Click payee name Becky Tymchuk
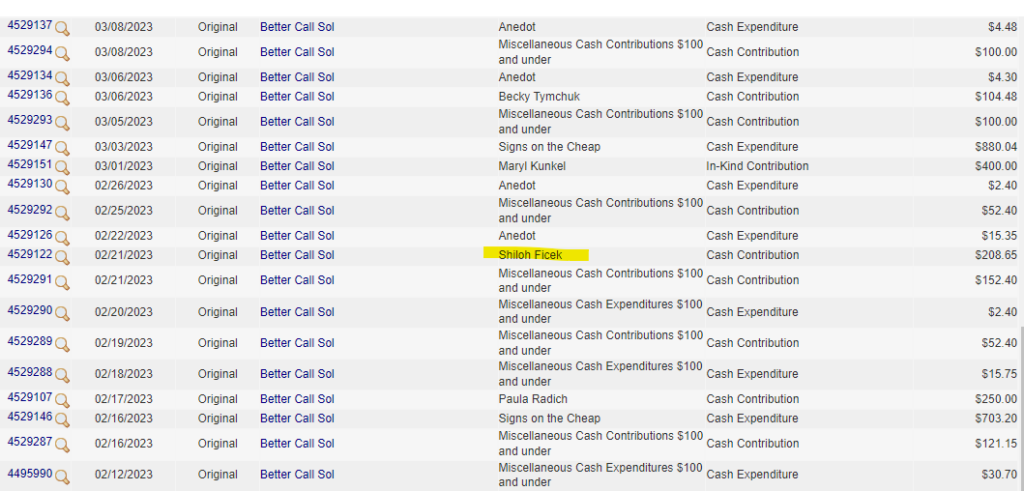 pos(539,97)
